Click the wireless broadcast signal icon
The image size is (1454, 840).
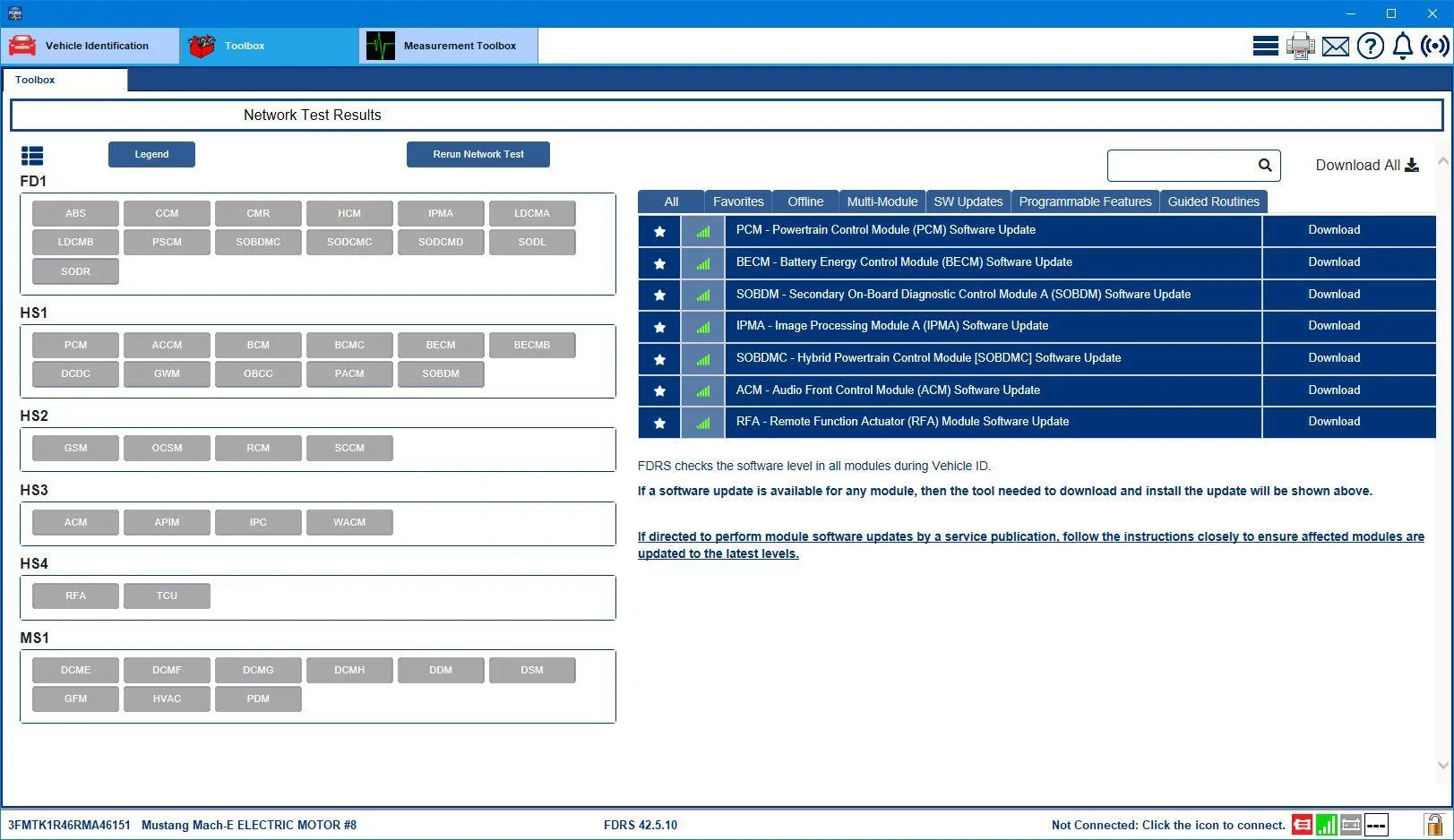pos(1434,46)
